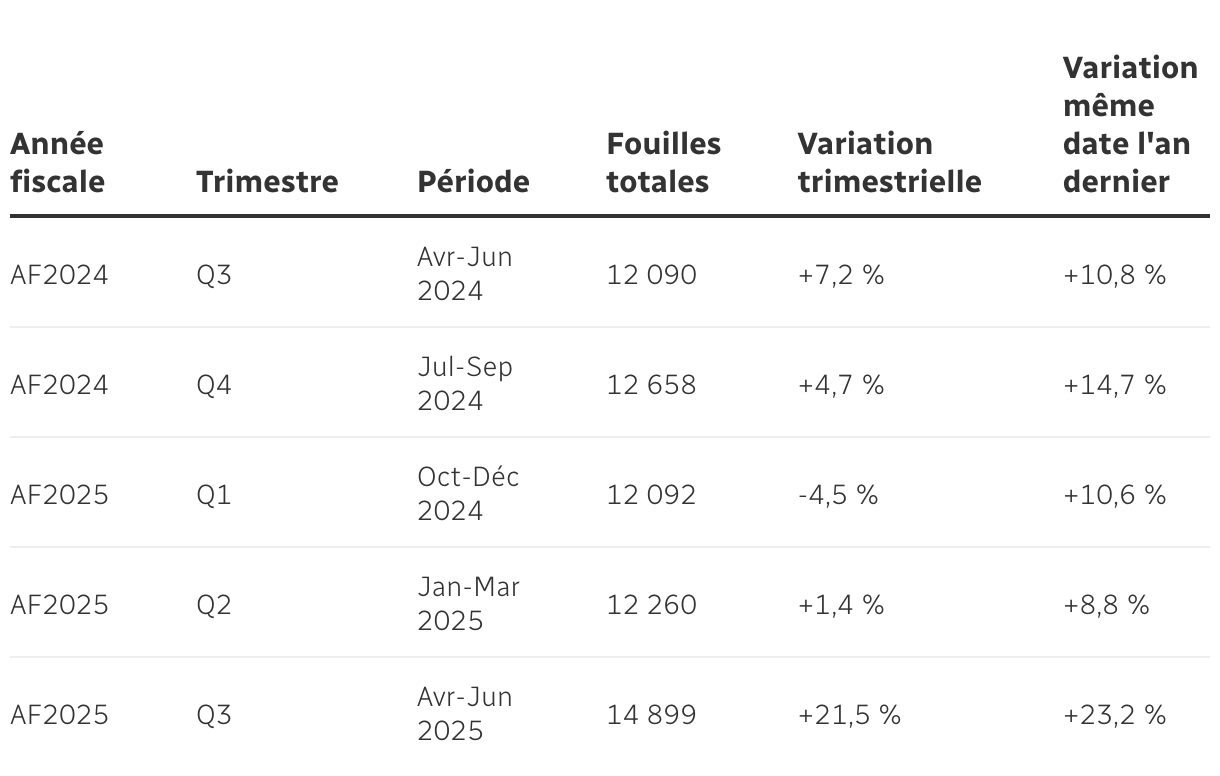Select the Q1 quarter cell
This screenshot has width=1220, height=776.
click(214, 495)
